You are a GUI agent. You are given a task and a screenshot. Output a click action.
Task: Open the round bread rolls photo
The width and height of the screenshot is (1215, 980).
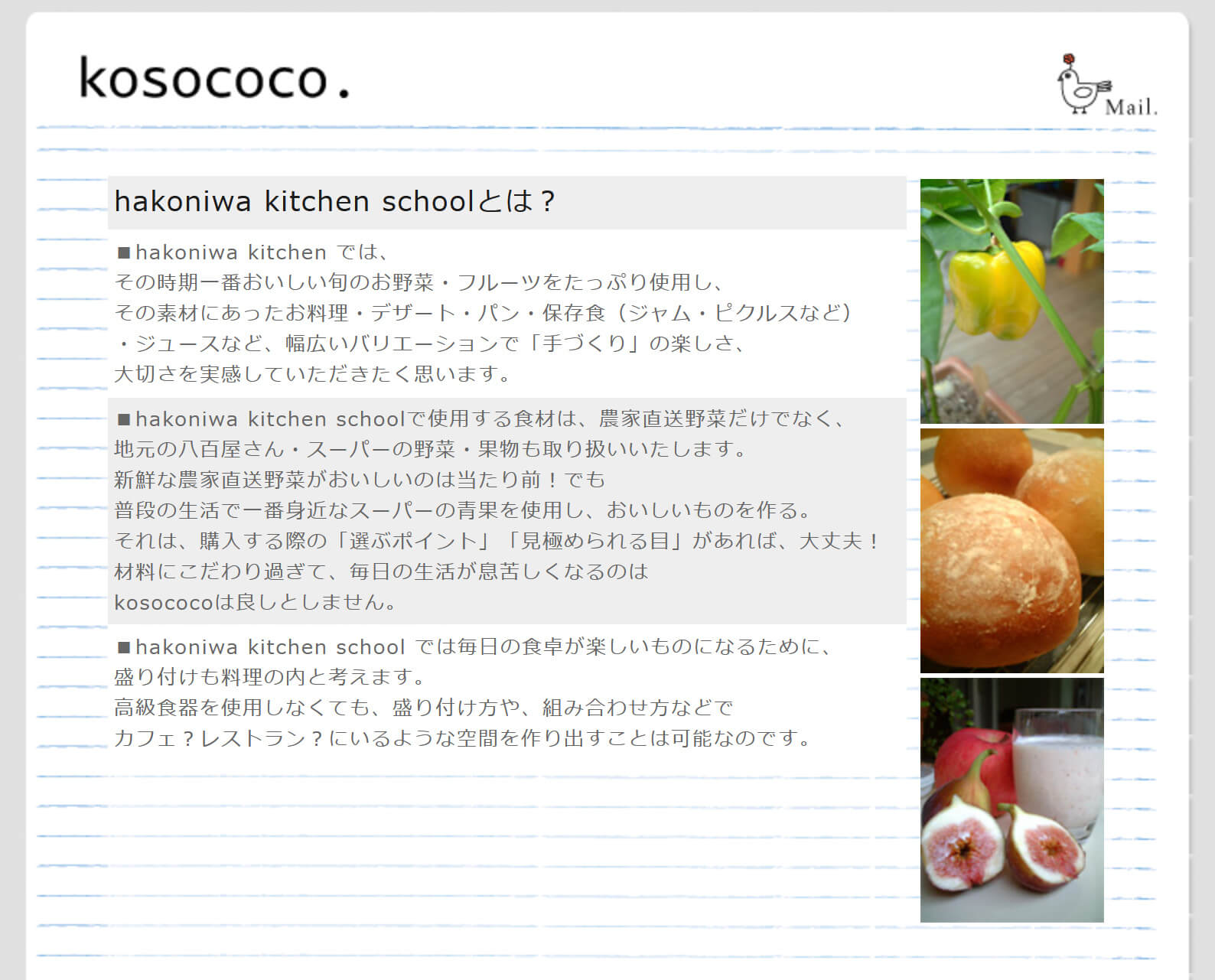tap(1011, 551)
